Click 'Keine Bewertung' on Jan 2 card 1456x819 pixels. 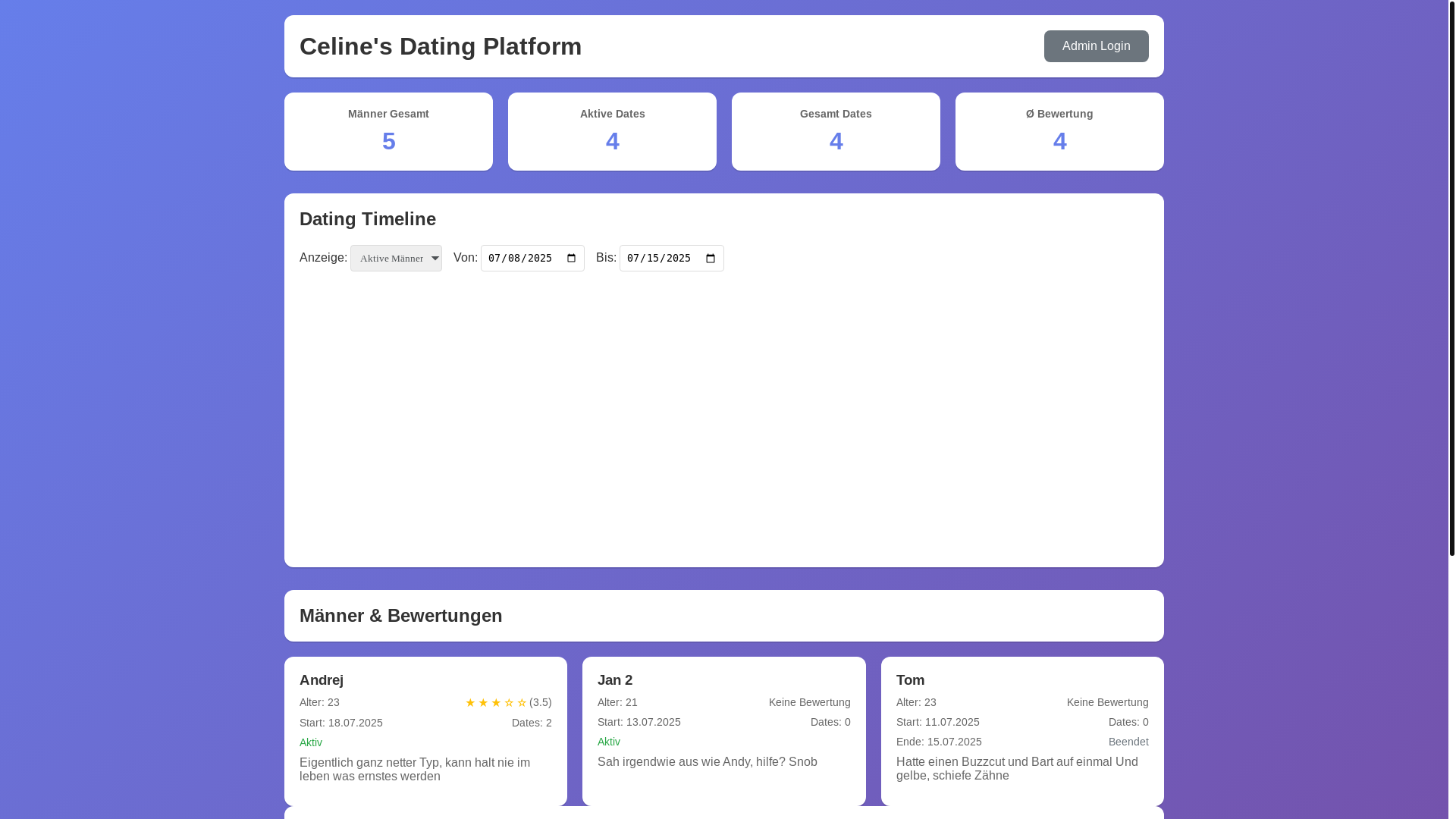(x=810, y=702)
